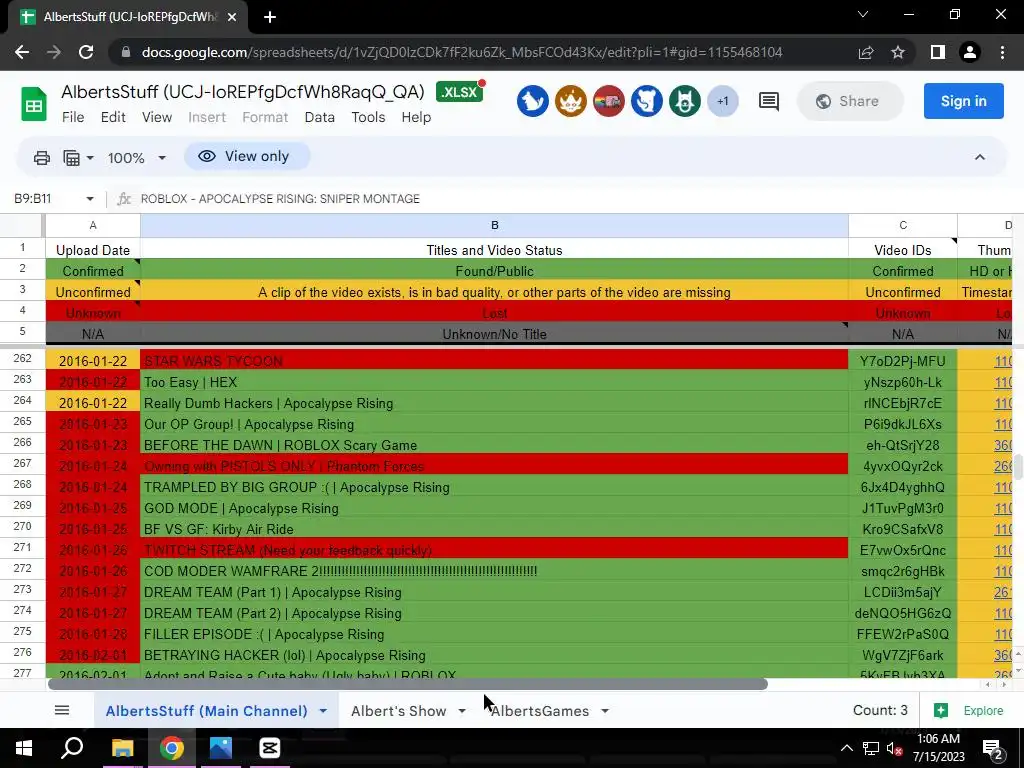Viewport: 1024px width, 768px height.
Task: Click the share page icon in address bar
Action: click(x=866, y=52)
